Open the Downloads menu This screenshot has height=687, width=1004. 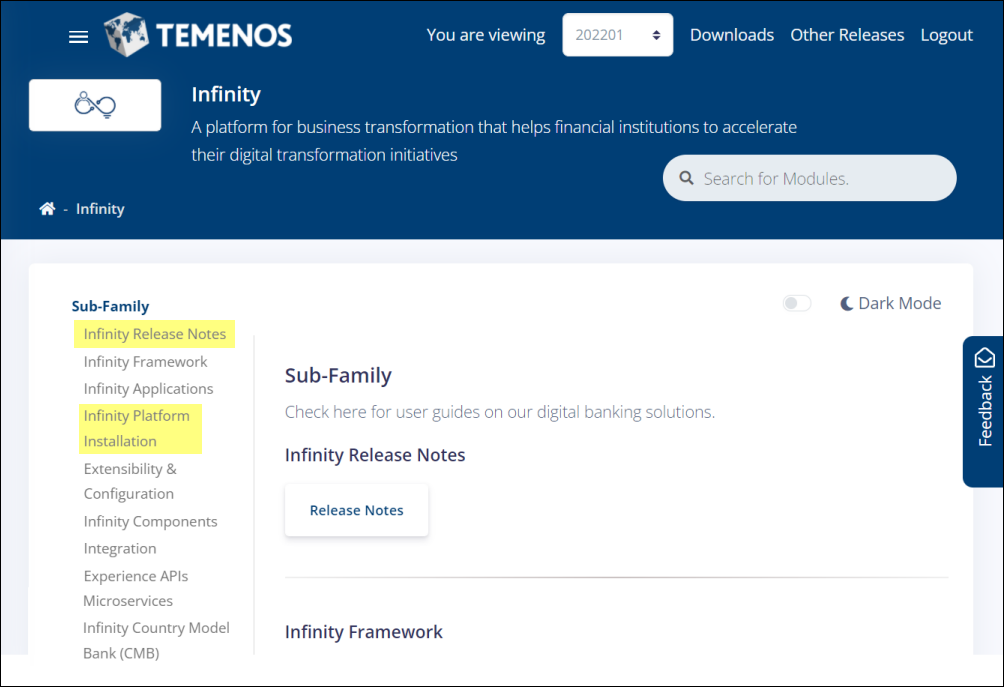[x=731, y=34]
